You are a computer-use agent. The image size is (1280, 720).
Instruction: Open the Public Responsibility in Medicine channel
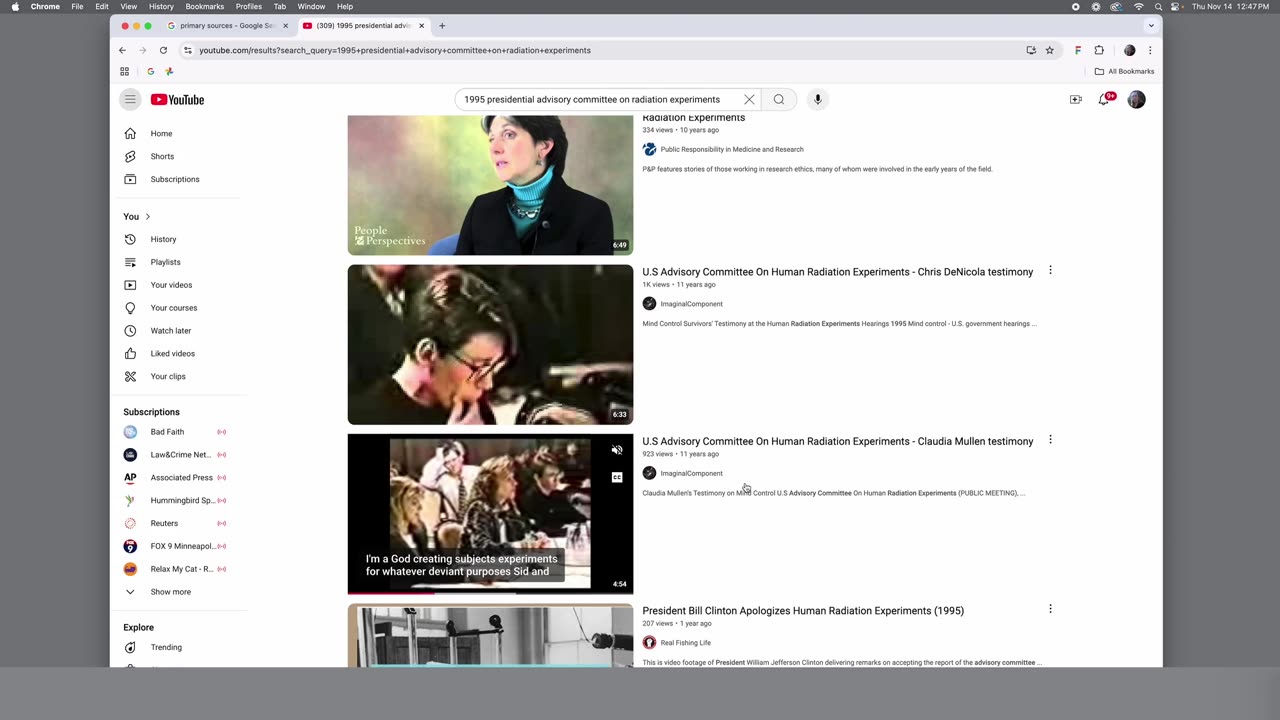click(x=731, y=149)
